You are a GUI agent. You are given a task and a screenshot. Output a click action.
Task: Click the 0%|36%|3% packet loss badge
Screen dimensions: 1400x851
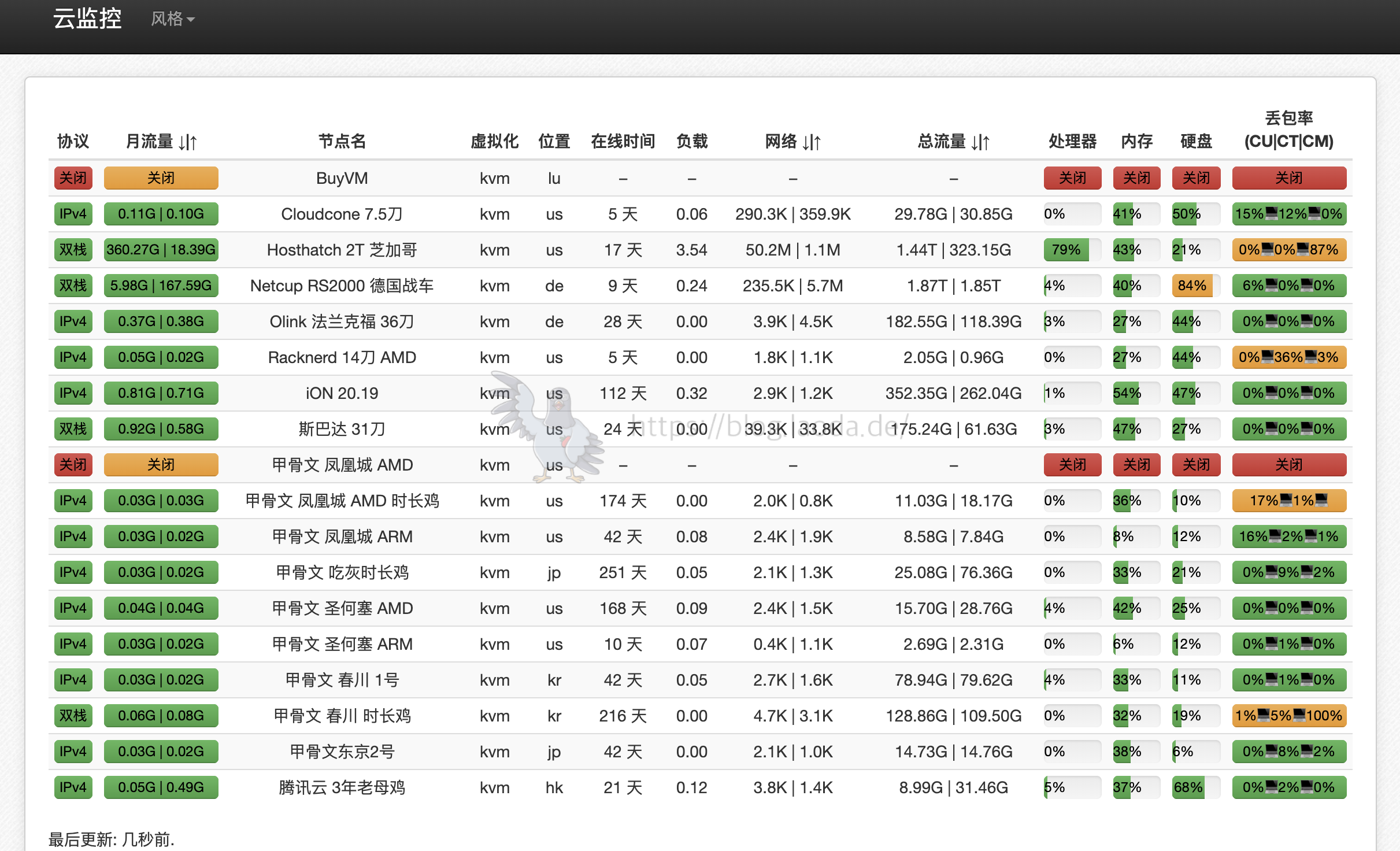[1288, 357]
